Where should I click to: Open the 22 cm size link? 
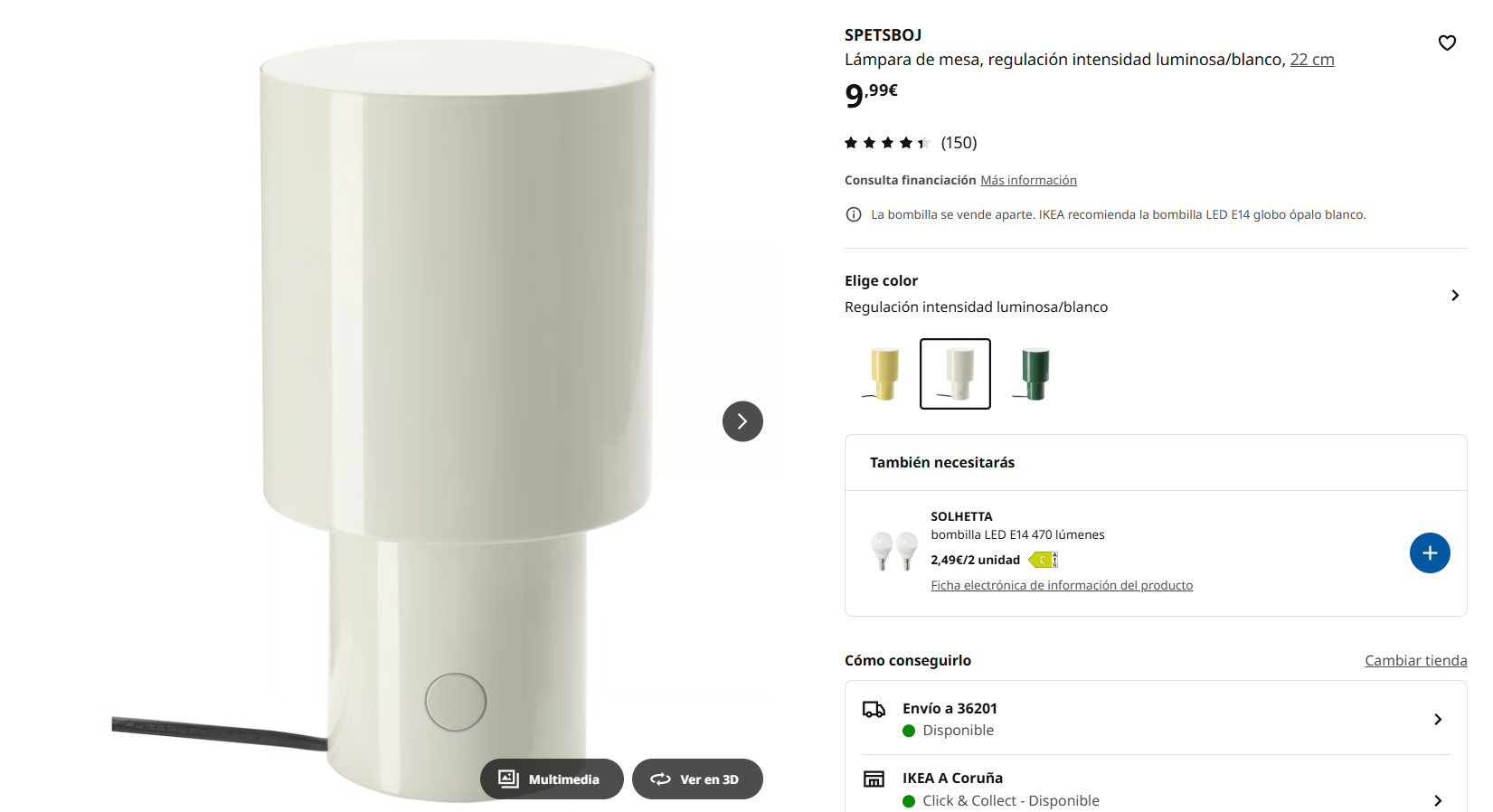click(x=1312, y=60)
